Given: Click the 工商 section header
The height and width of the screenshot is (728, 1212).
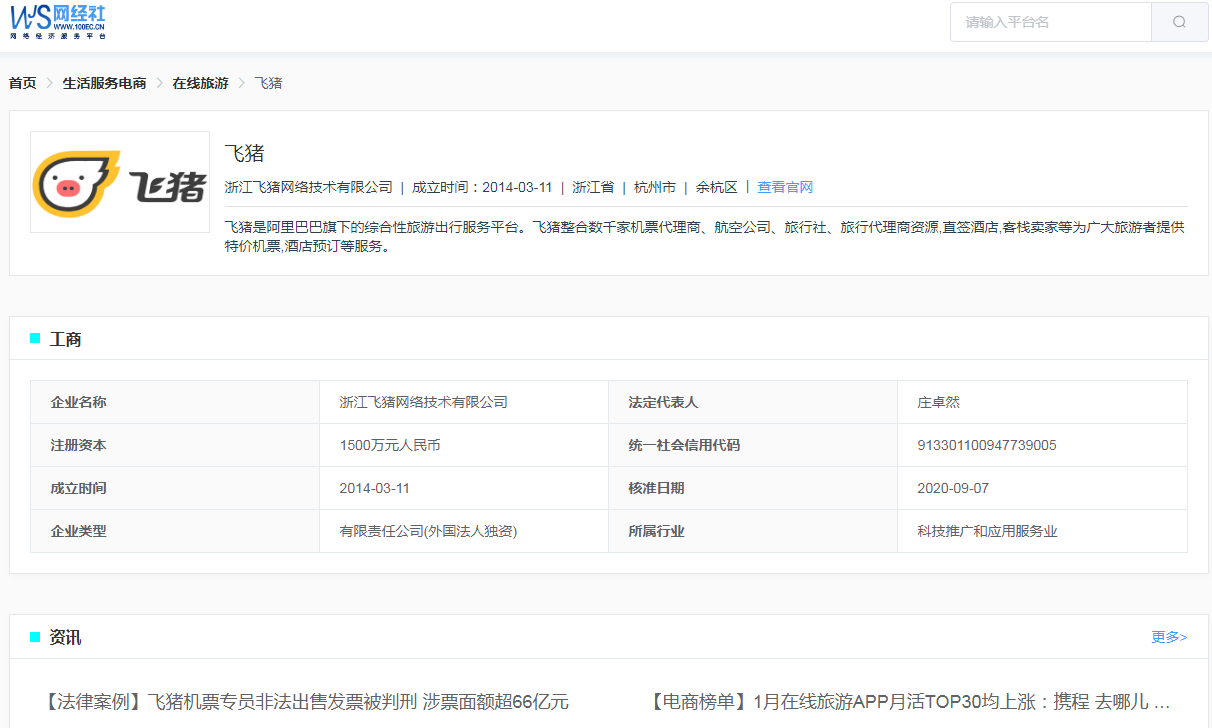Looking at the screenshot, I should [x=66, y=340].
